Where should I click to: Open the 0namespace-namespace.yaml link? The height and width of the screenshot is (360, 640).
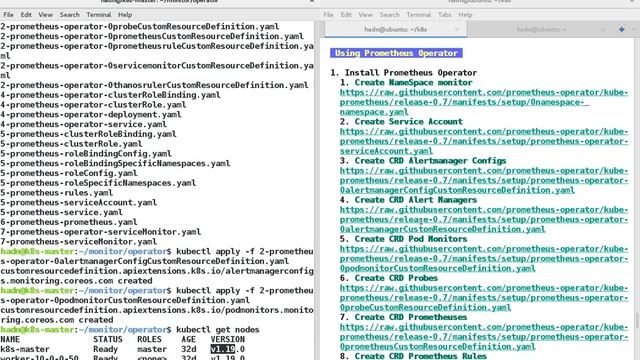tap(484, 102)
